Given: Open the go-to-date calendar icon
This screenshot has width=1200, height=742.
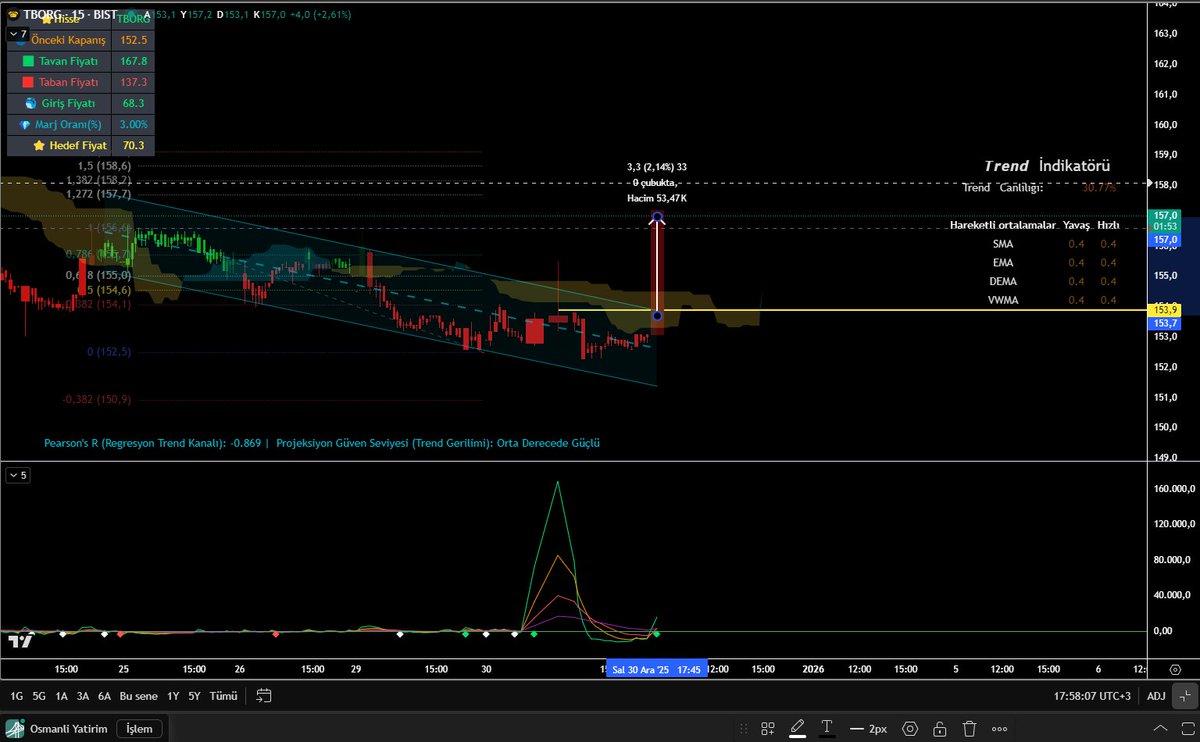Looking at the screenshot, I should click(x=264, y=695).
